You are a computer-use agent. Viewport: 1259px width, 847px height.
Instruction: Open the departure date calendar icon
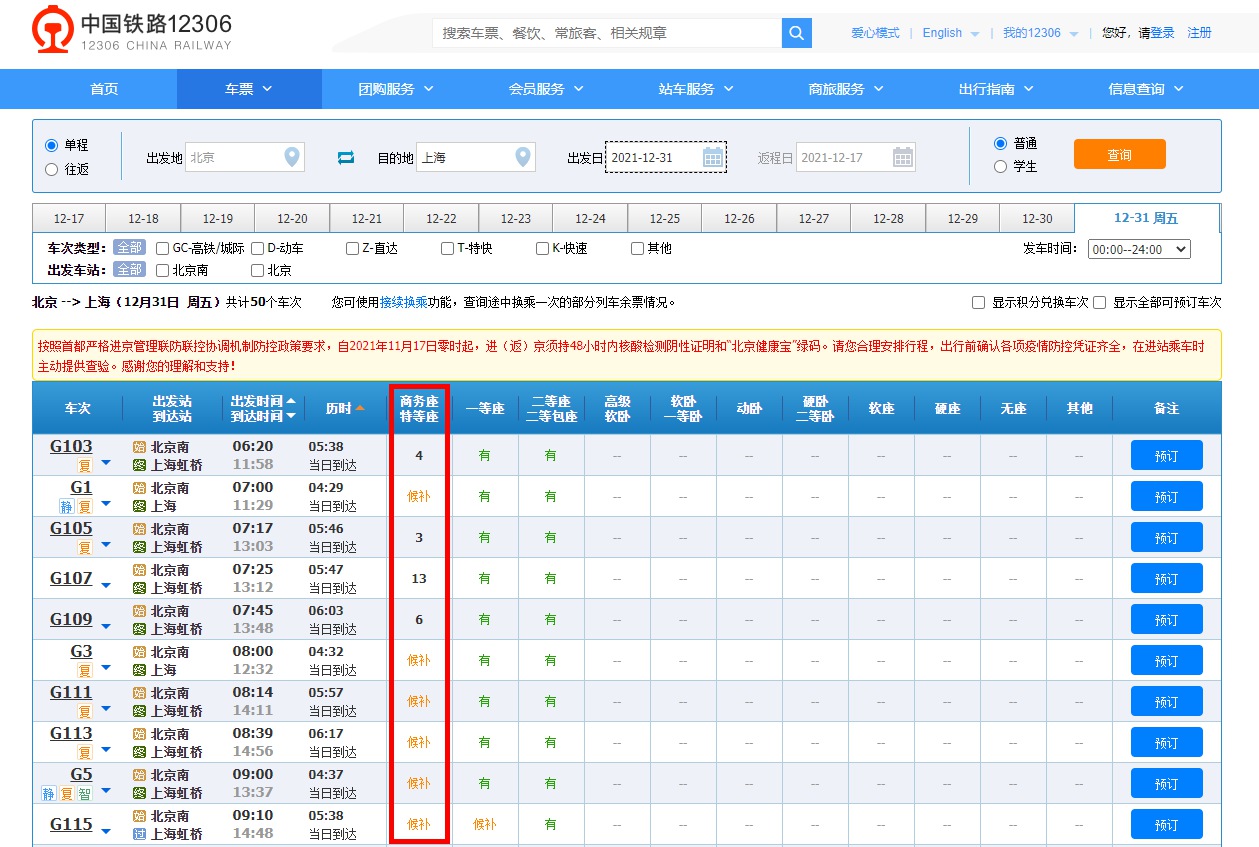click(x=713, y=157)
